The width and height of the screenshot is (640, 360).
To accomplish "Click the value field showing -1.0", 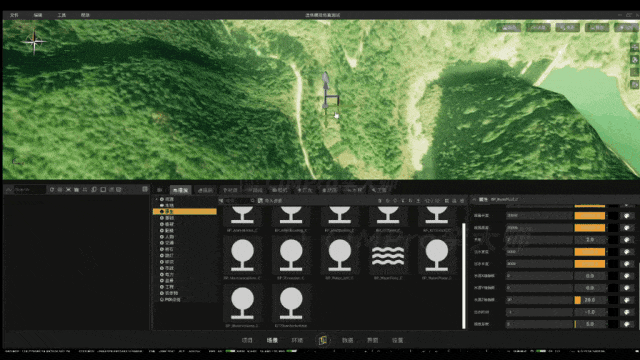I will [x=590, y=312].
